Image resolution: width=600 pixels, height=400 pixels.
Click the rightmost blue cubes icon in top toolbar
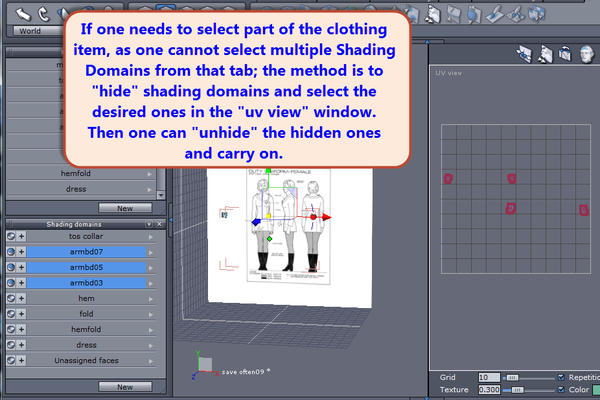[536, 14]
